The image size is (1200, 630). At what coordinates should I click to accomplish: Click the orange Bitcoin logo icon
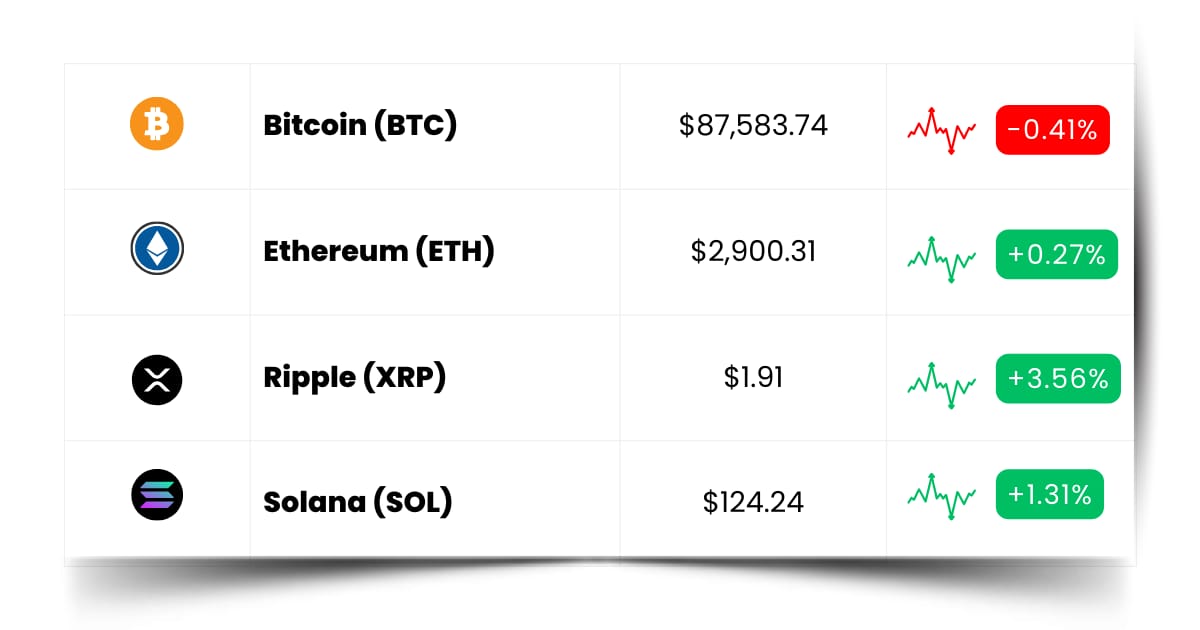click(x=157, y=124)
